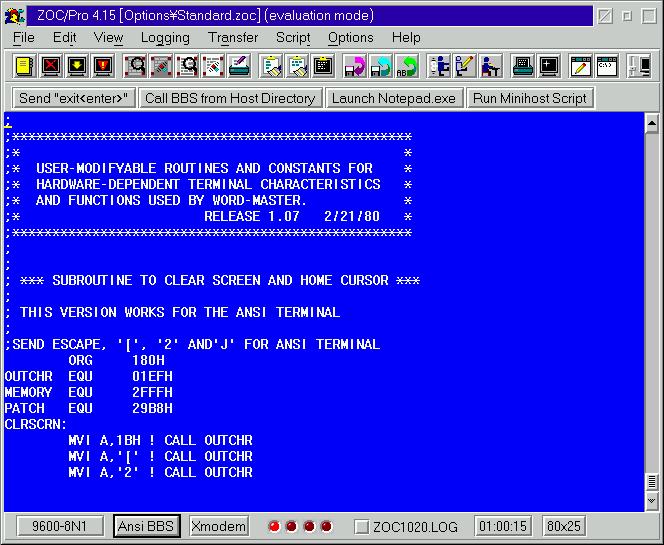This screenshot has width=664, height=545.
Task: Click the scrollbar up arrow
Action: (x=651, y=124)
